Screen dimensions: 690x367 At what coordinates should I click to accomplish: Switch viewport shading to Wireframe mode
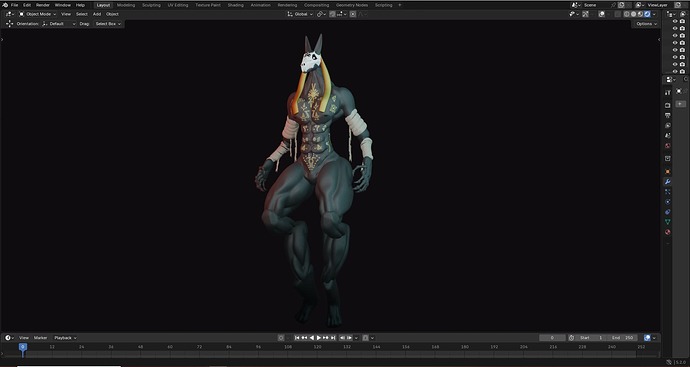pyautogui.click(x=627, y=14)
